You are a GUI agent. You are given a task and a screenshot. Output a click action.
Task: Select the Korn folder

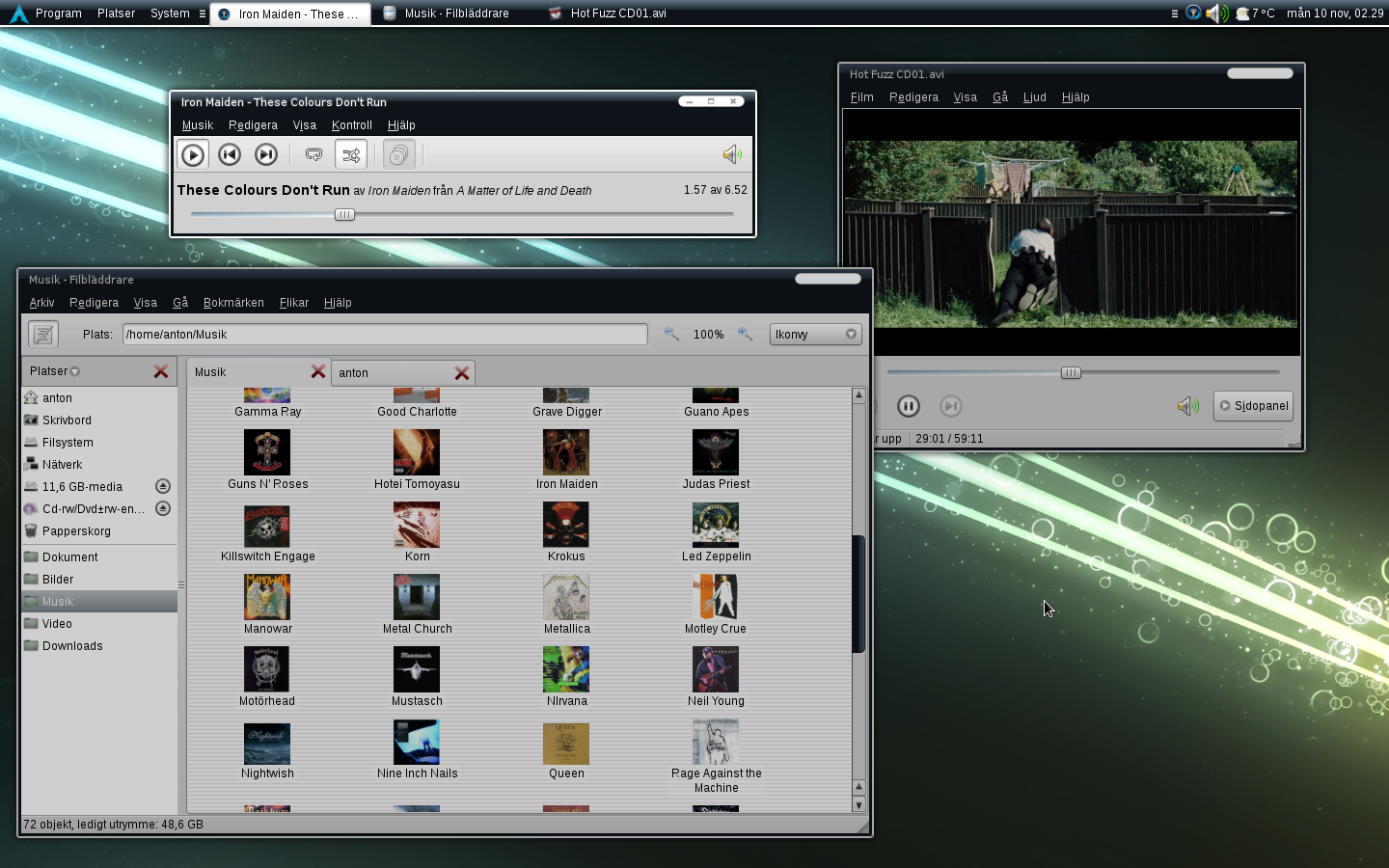(417, 532)
